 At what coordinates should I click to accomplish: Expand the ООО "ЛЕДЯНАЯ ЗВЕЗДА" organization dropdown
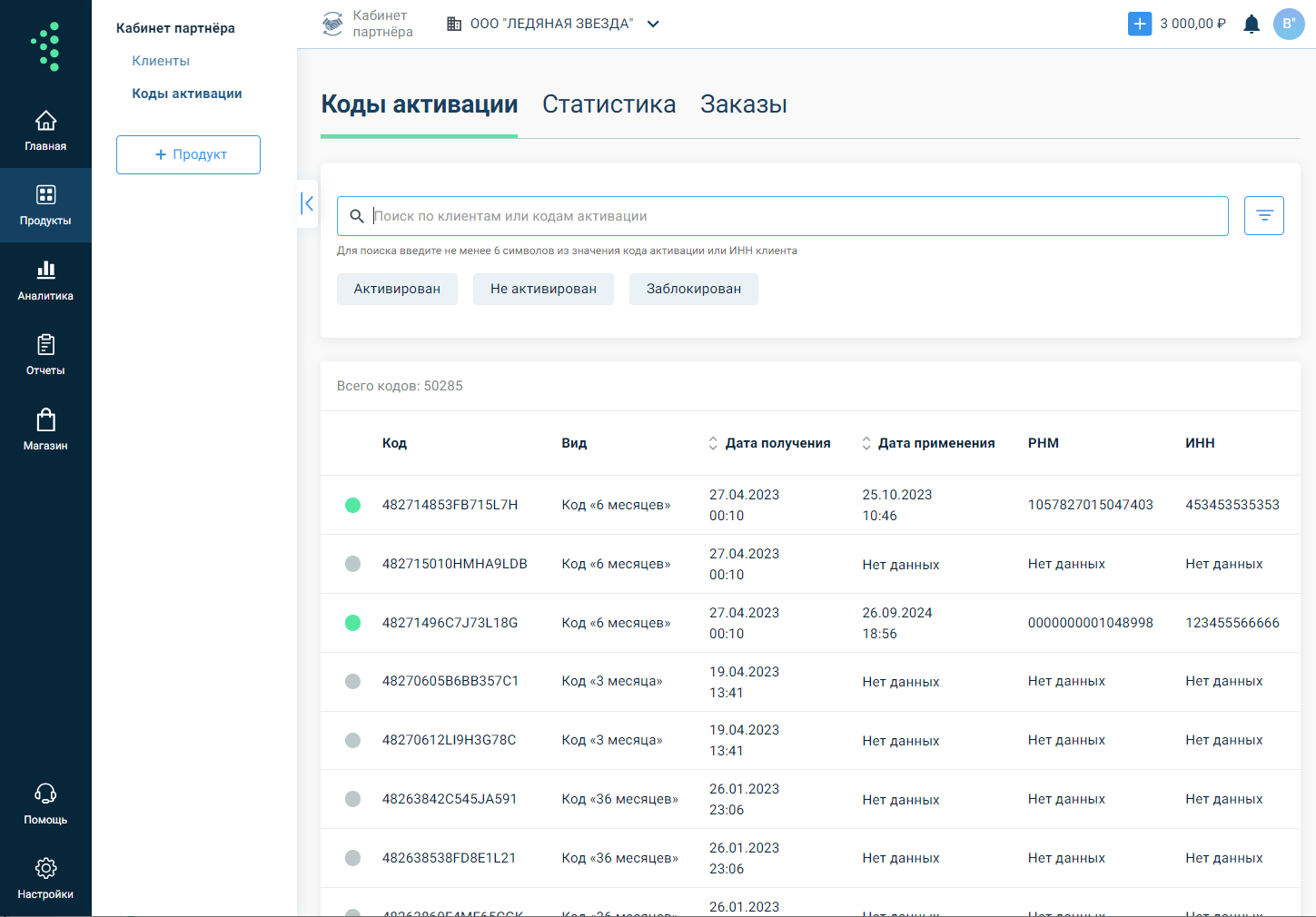653,25
